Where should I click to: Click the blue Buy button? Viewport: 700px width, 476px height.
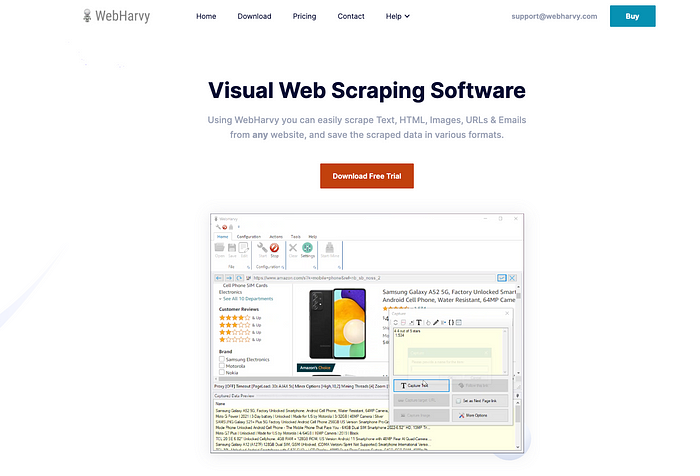click(632, 16)
